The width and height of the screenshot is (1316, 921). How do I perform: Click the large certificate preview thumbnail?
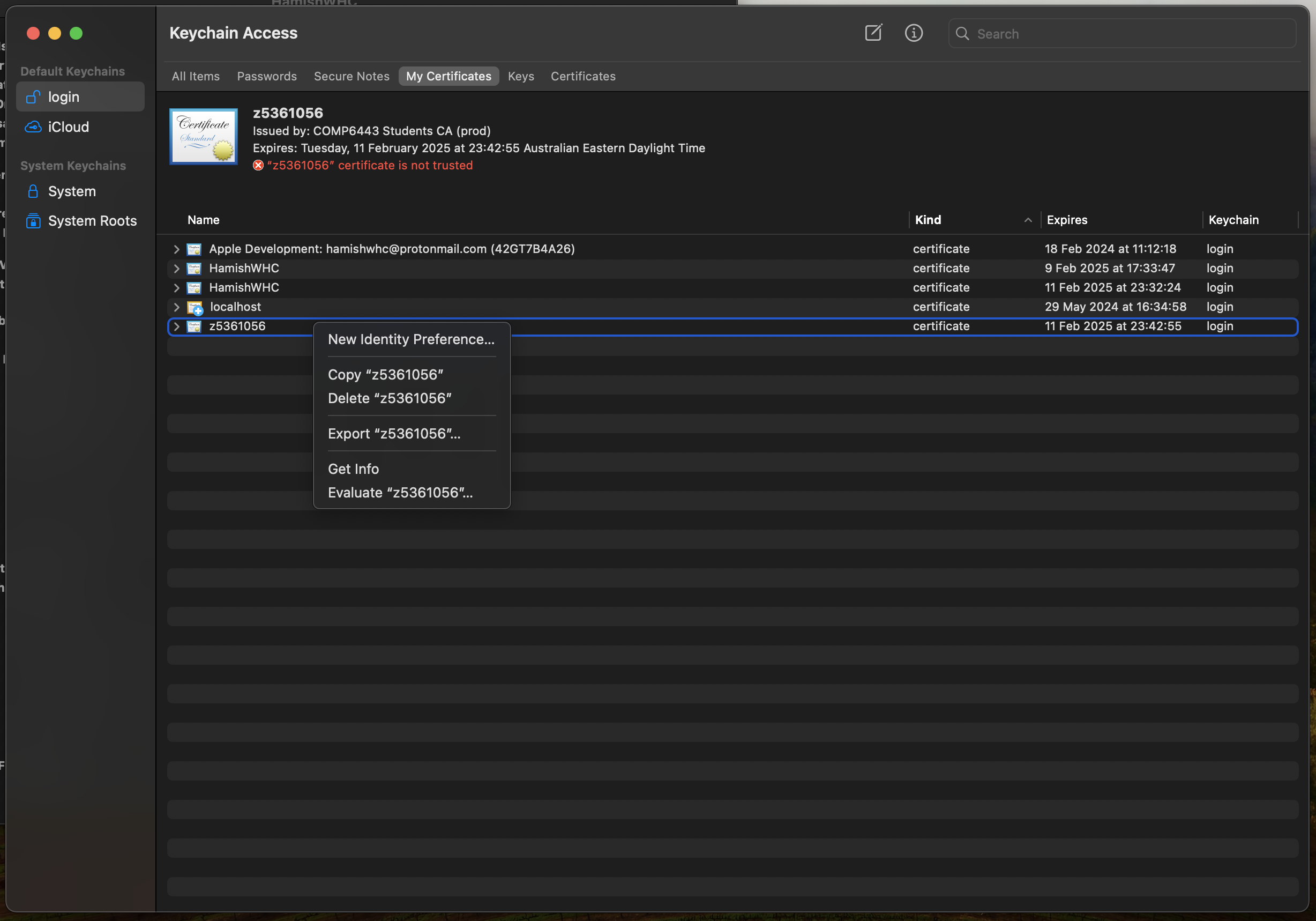[x=204, y=137]
